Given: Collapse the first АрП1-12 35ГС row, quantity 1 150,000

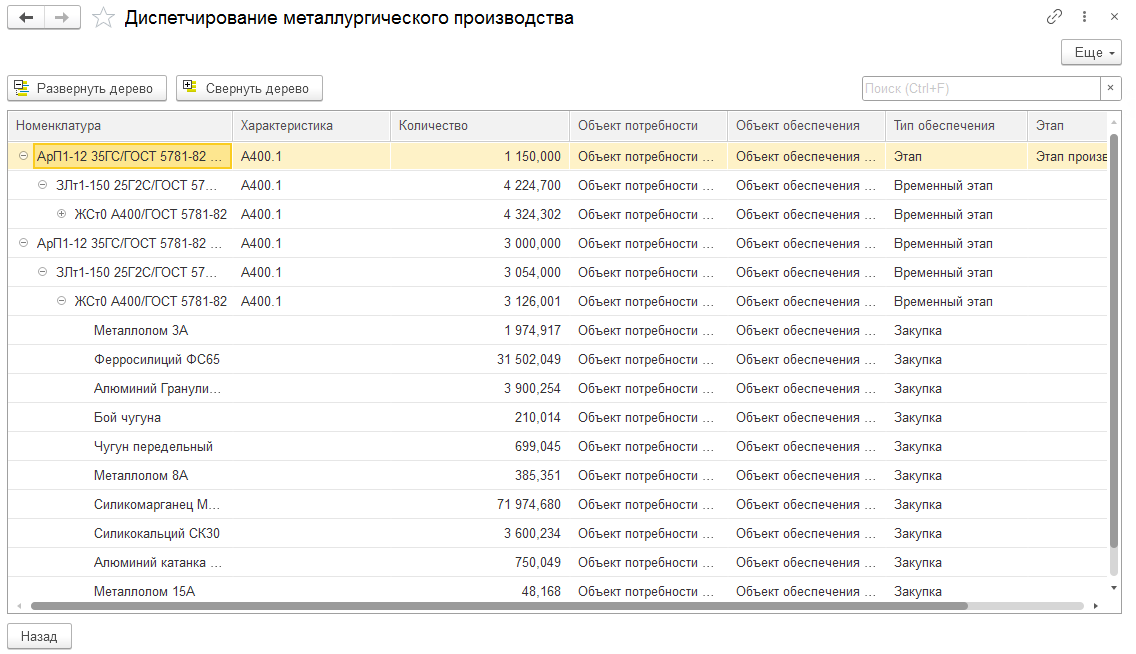Looking at the screenshot, I should point(23,156).
